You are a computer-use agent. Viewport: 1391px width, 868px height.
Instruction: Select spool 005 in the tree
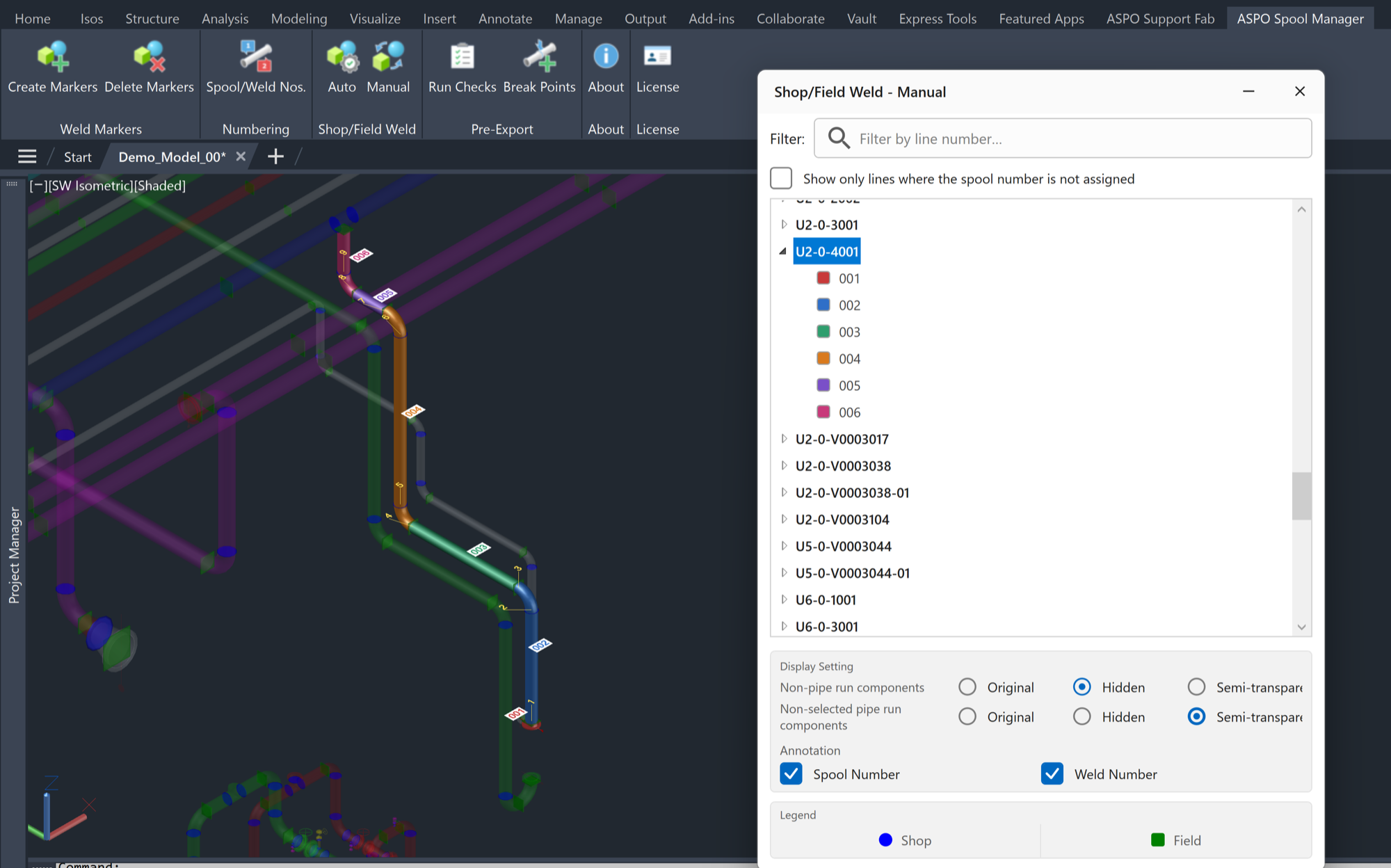849,385
